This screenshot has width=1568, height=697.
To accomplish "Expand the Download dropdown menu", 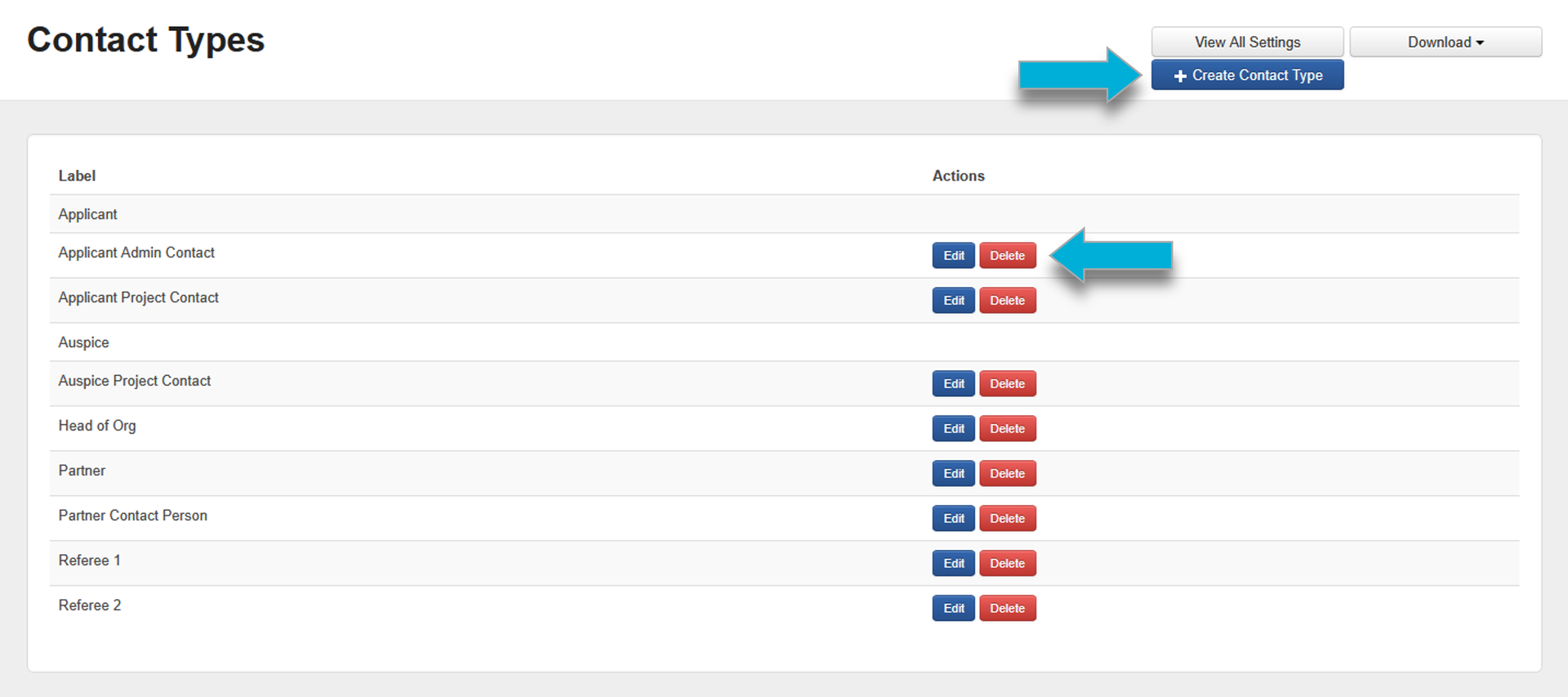I will [1445, 42].
